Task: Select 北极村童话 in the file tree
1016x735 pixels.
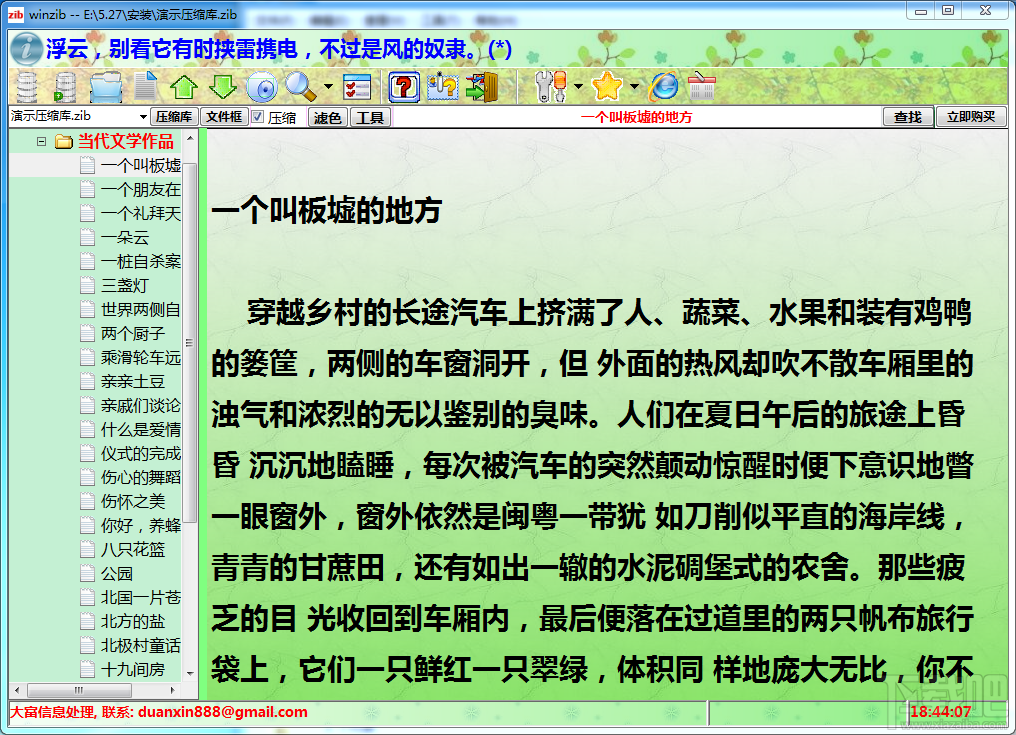Action: pos(141,645)
